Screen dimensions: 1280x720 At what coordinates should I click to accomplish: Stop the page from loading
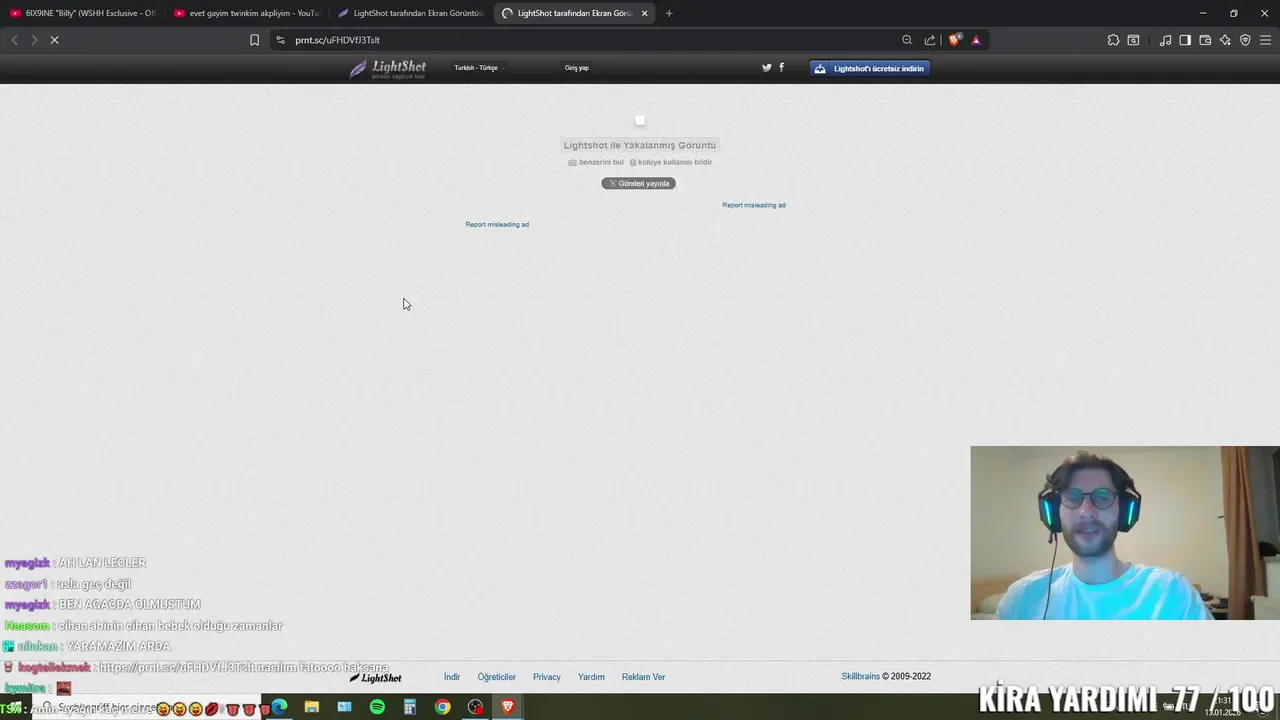pyautogui.click(x=54, y=40)
